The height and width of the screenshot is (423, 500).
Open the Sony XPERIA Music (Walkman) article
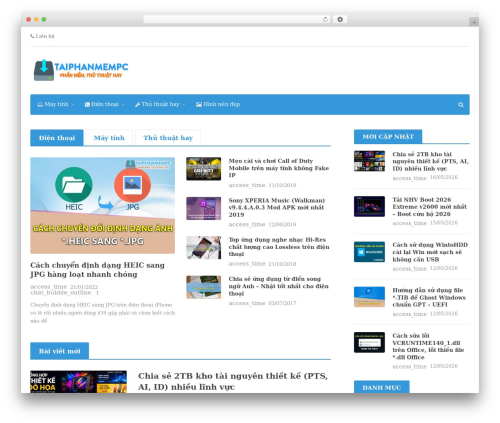[x=277, y=207]
